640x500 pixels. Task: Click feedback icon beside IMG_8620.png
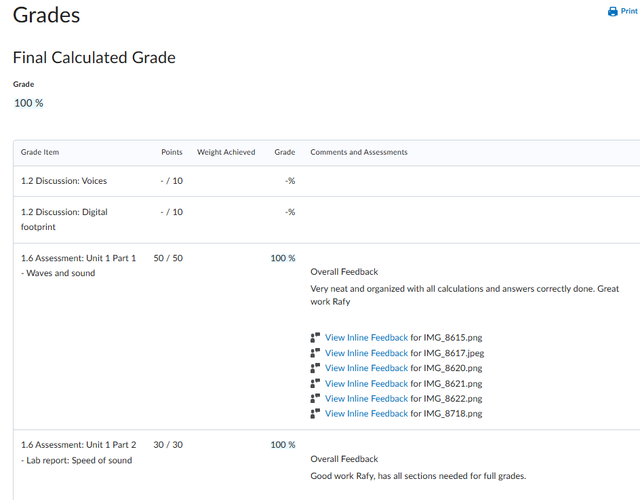pyautogui.click(x=315, y=368)
